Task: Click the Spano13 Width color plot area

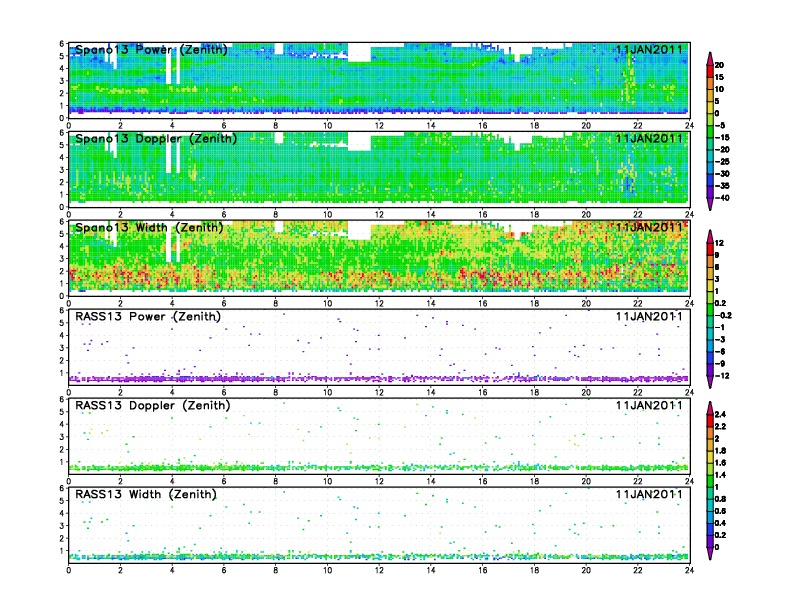Action: [x=379, y=259]
